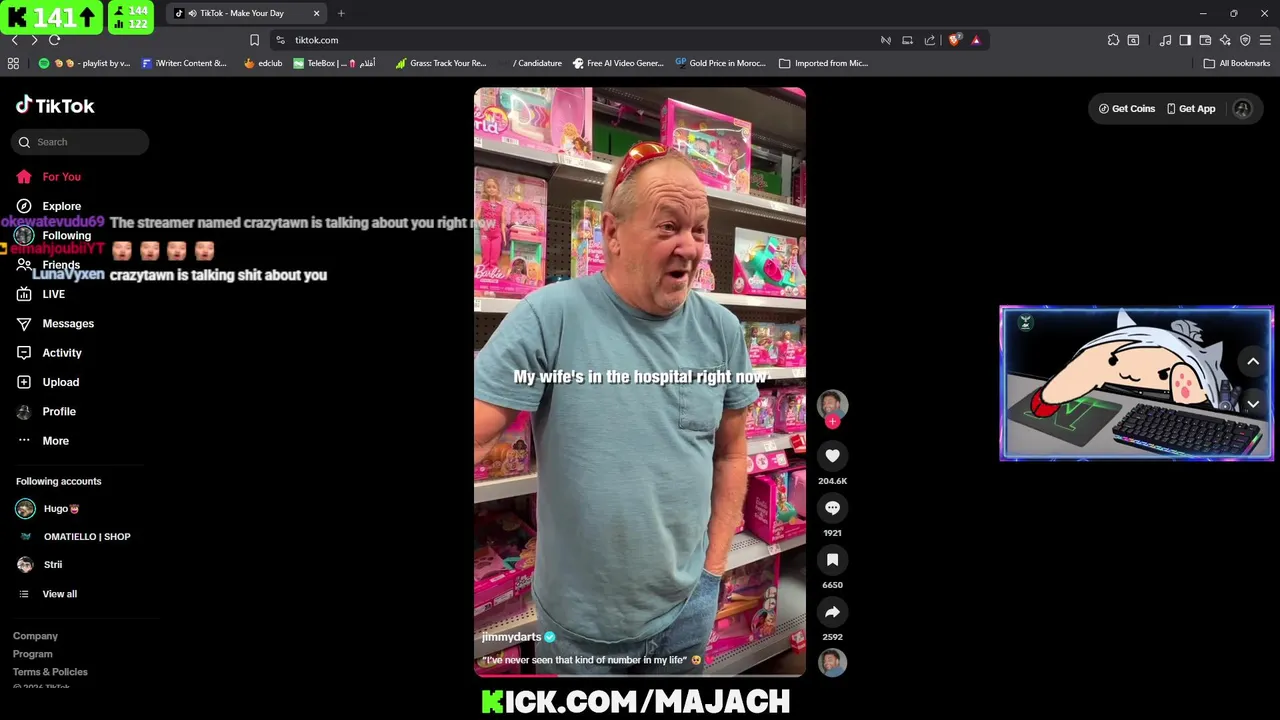
Task: Open the Strii following account
Action: tap(40, 565)
